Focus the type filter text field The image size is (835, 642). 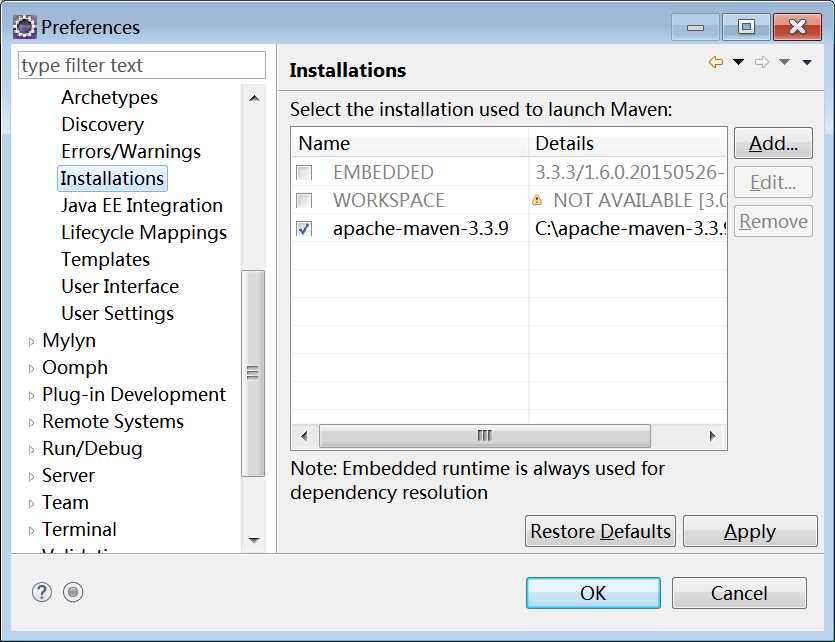coord(142,65)
